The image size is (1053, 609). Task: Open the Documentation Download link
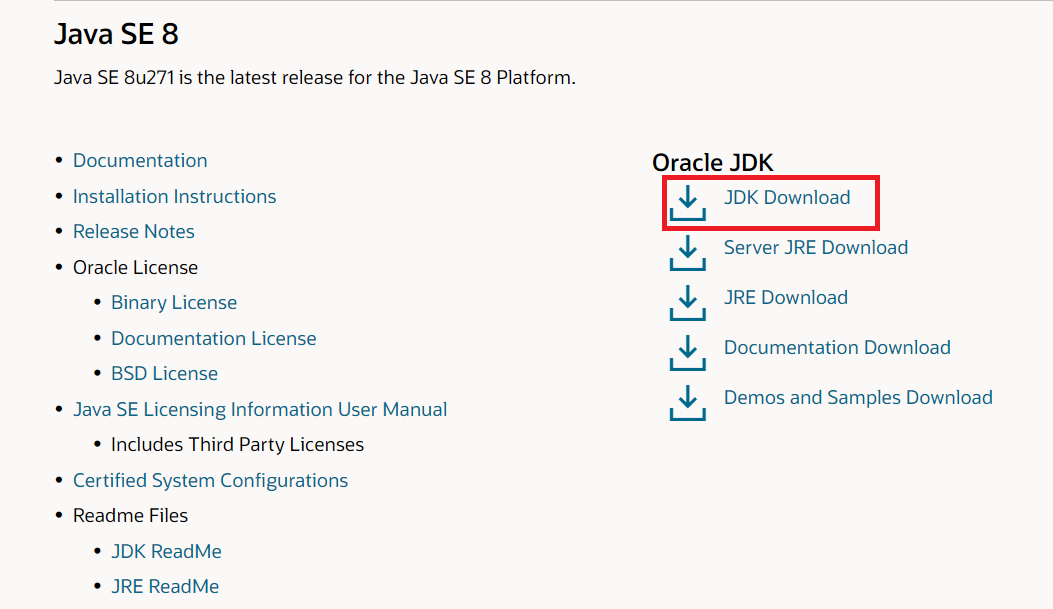837,347
